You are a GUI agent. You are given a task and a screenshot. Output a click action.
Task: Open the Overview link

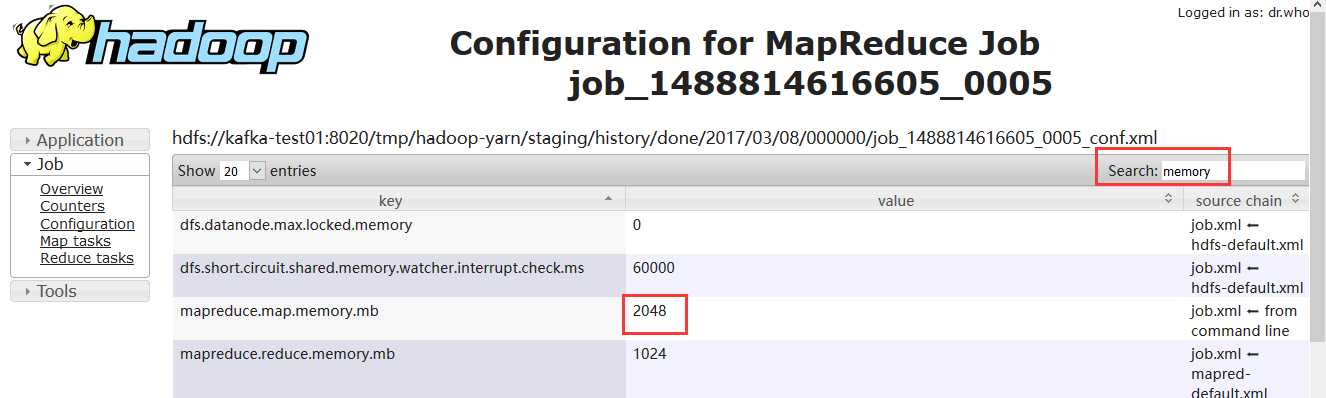click(71, 189)
